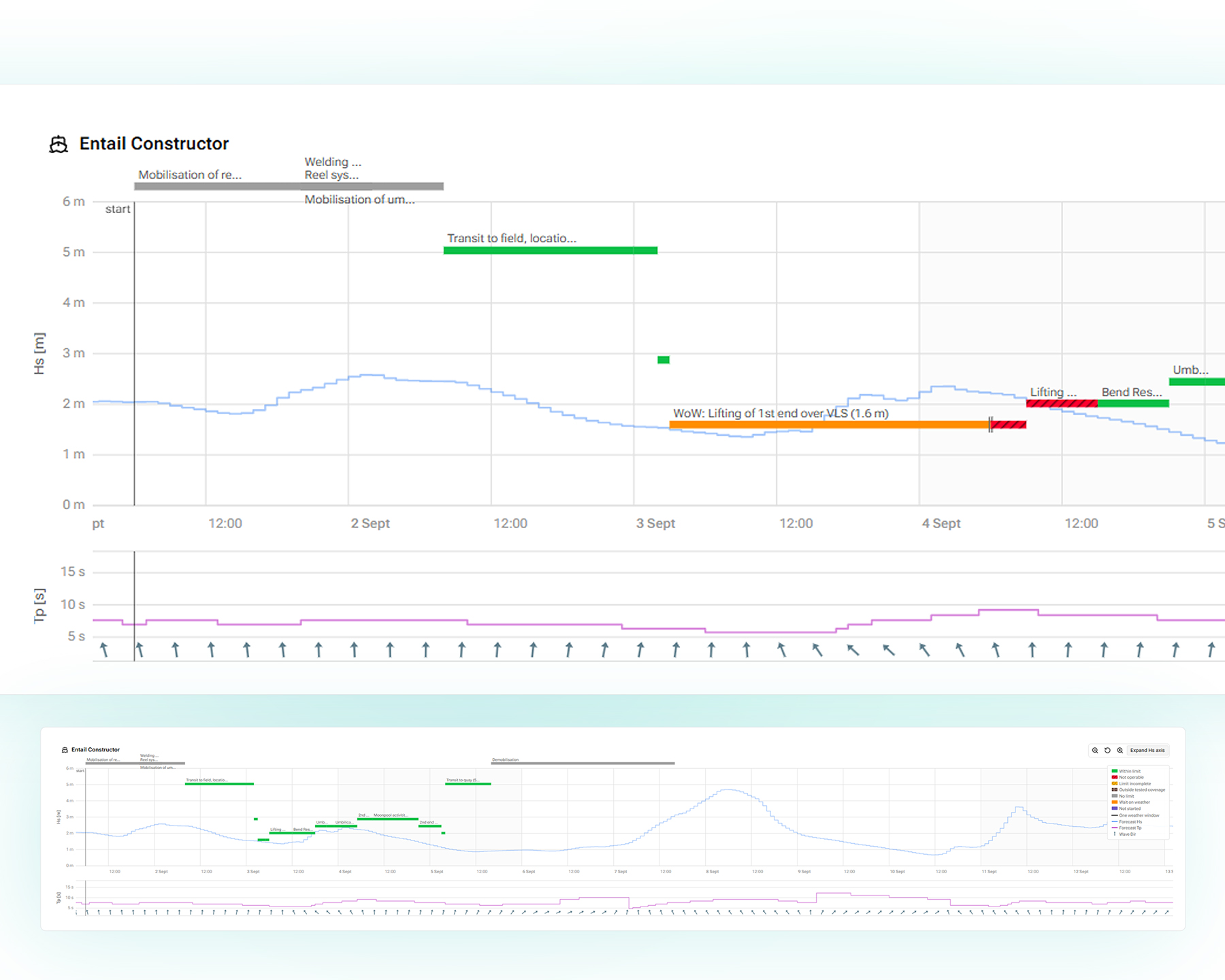Toggle Wait on weather legend entry
Image resolution: width=1225 pixels, height=980 pixels.
[1130, 802]
